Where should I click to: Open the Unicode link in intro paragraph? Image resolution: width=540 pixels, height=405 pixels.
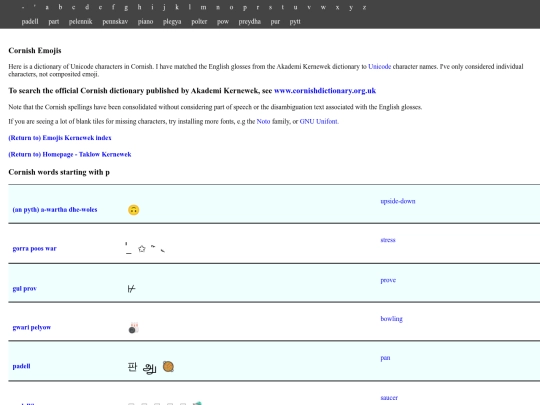click(380, 66)
